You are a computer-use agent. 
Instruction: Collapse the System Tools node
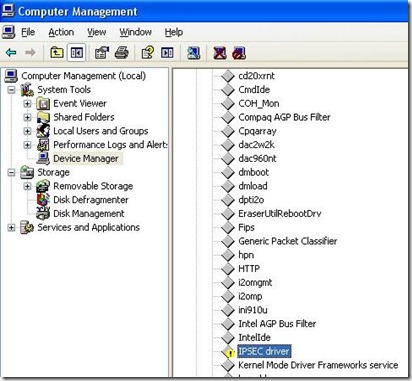pyautogui.click(x=11, y=90)
